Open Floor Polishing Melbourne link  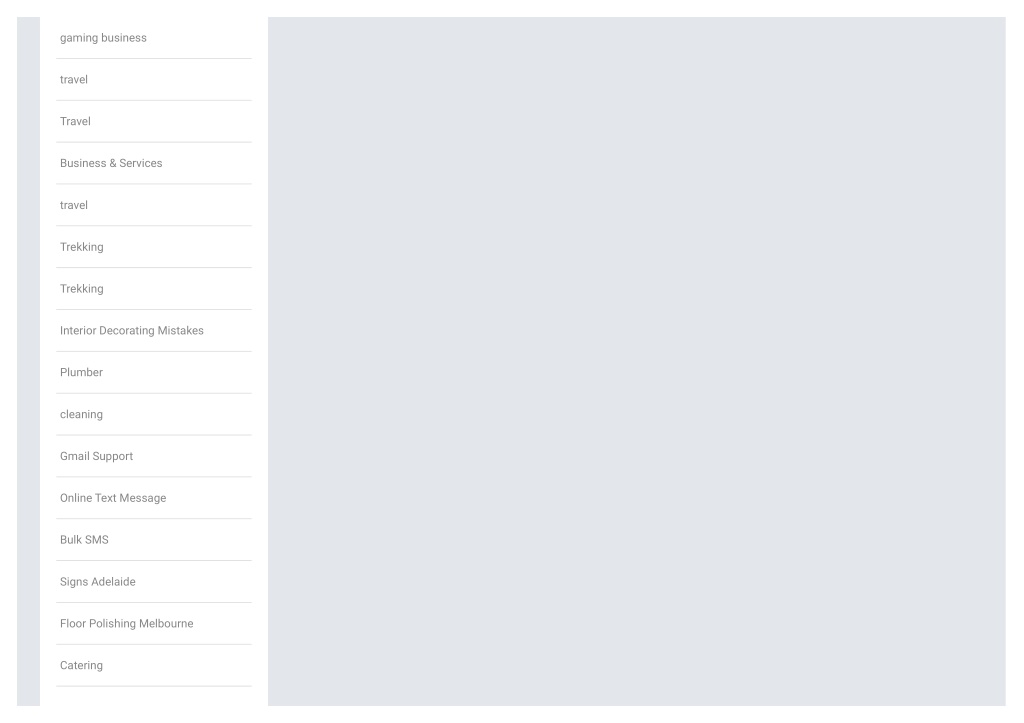click(127, 623)
